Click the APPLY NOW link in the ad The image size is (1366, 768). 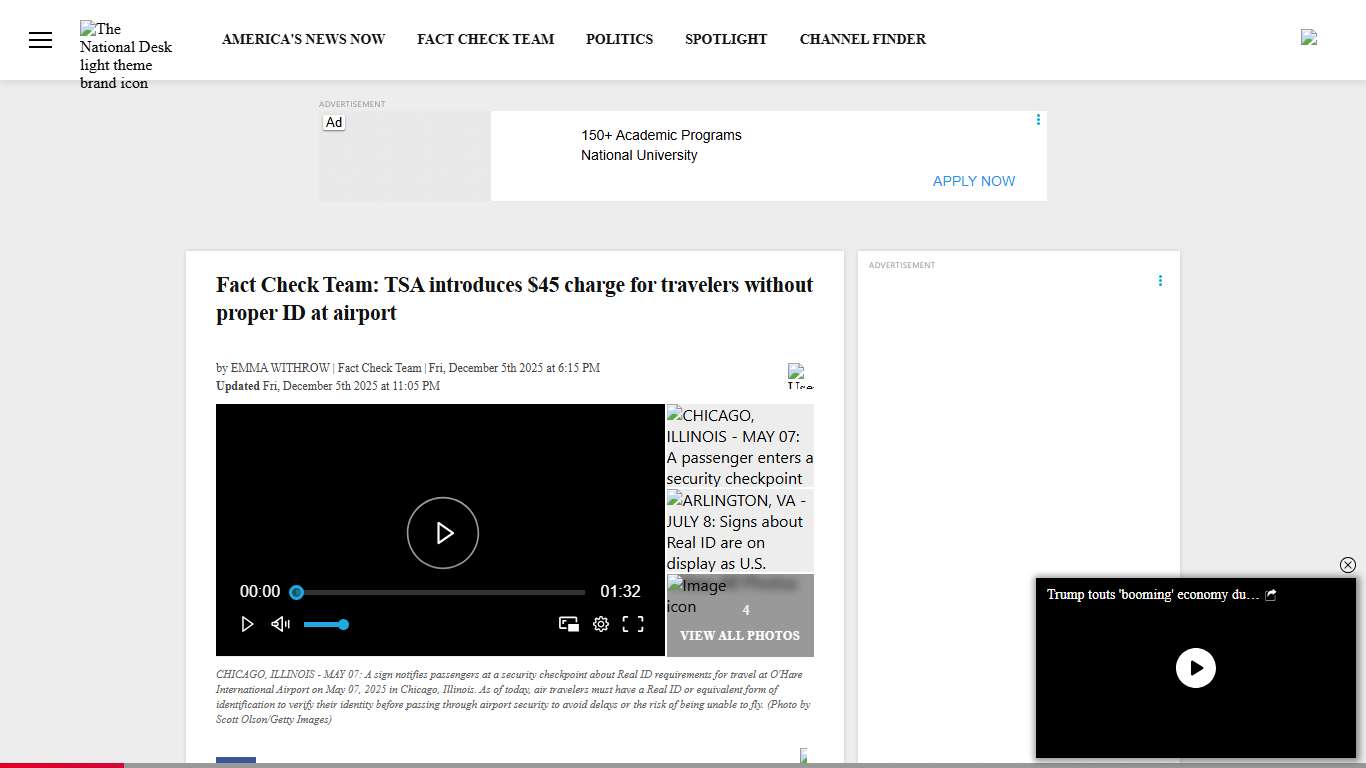pyautogui.click(x=973, y=181)
